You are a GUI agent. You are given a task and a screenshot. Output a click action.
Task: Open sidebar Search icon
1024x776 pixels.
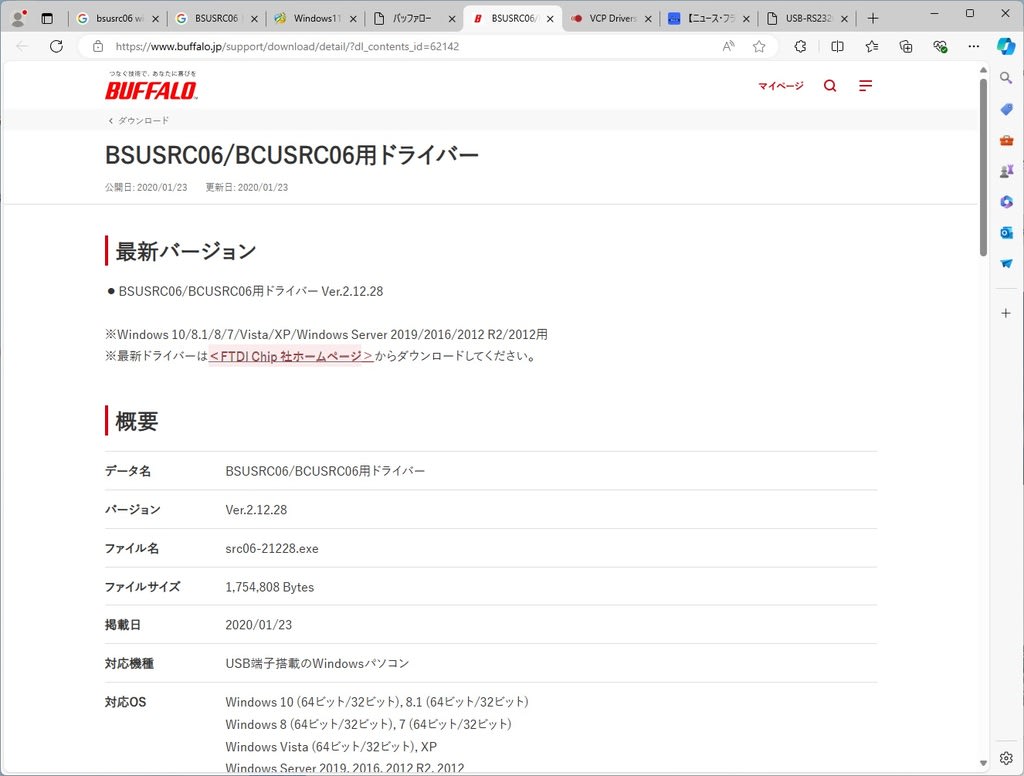tap(1006, 78)
